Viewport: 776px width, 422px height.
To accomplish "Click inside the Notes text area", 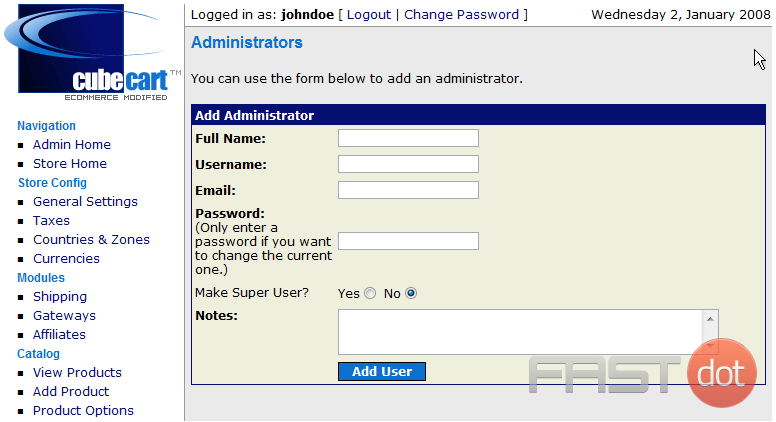I will (x=520, y=332).
